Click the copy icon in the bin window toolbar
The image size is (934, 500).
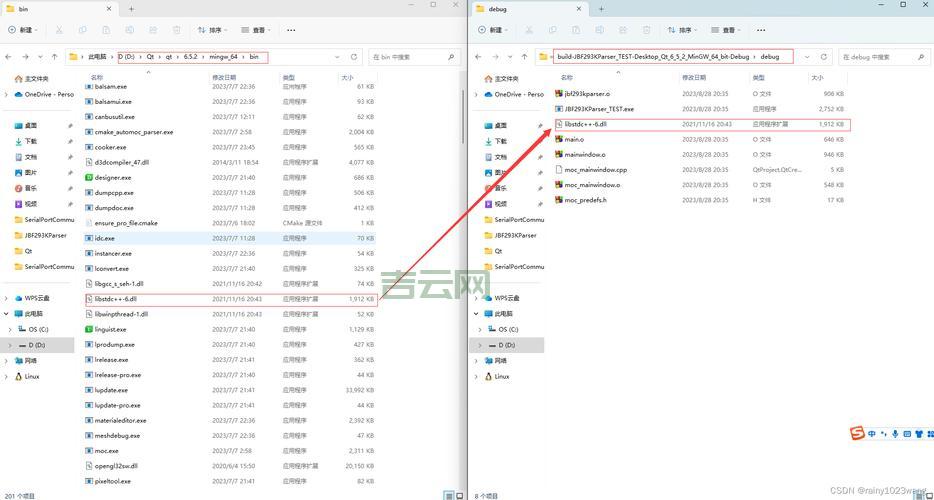point(83,30)
